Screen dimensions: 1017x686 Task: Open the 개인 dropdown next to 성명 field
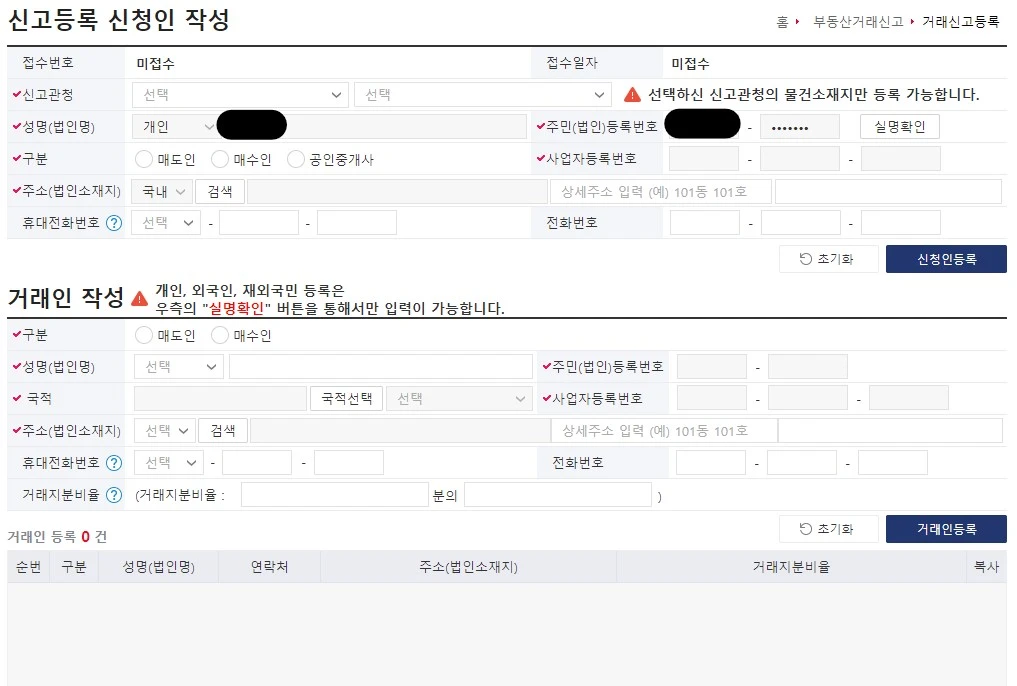coord(172,126)
